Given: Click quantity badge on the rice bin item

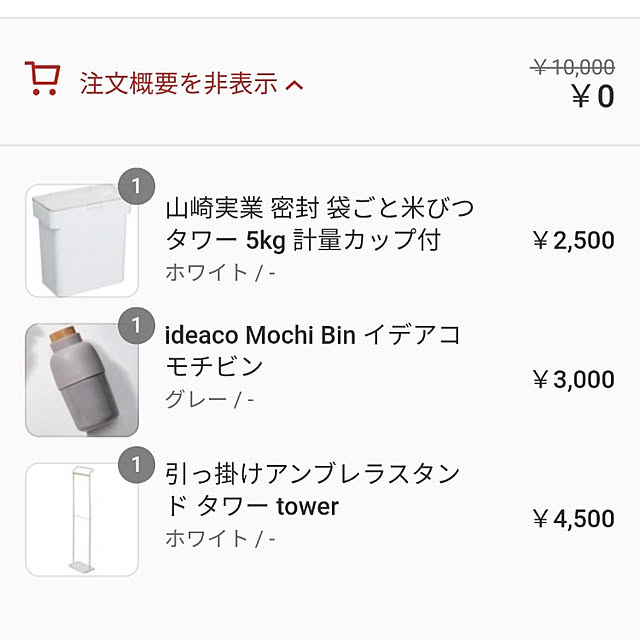Looking at the screenshot, I should pyautogui.click(x=136, y=186).
